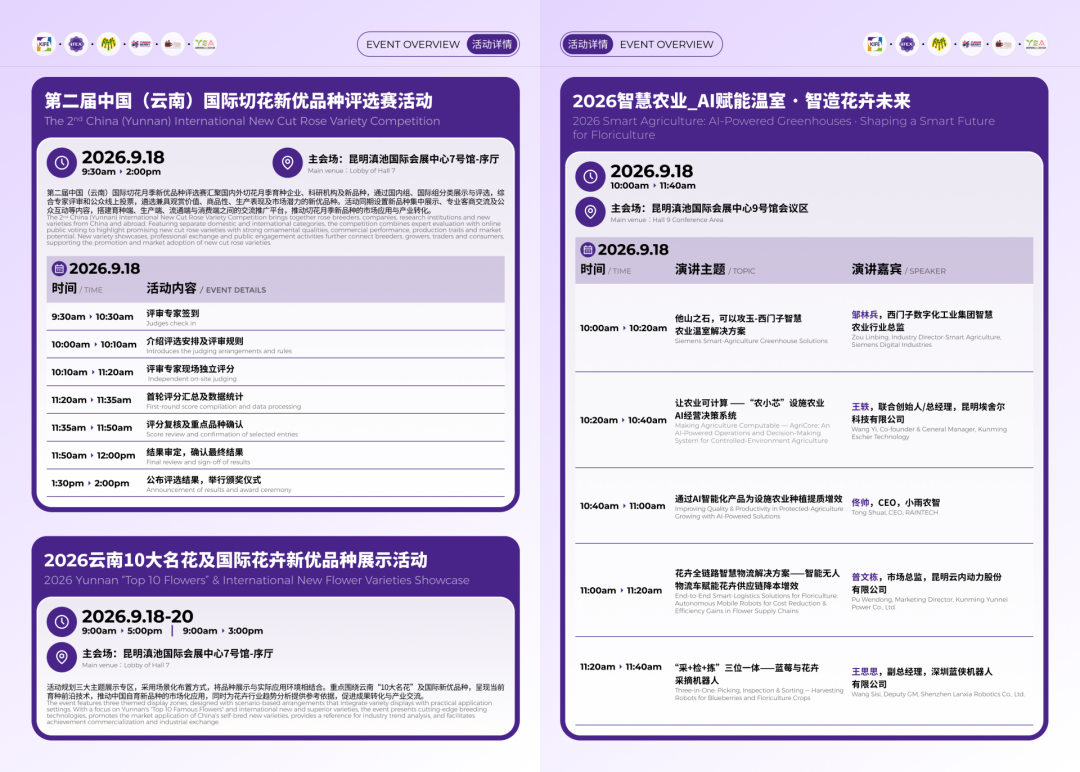Click the topic “采+检+拣”三位一体 蓝莓与花卉采摘机器人

pos(747,674)
